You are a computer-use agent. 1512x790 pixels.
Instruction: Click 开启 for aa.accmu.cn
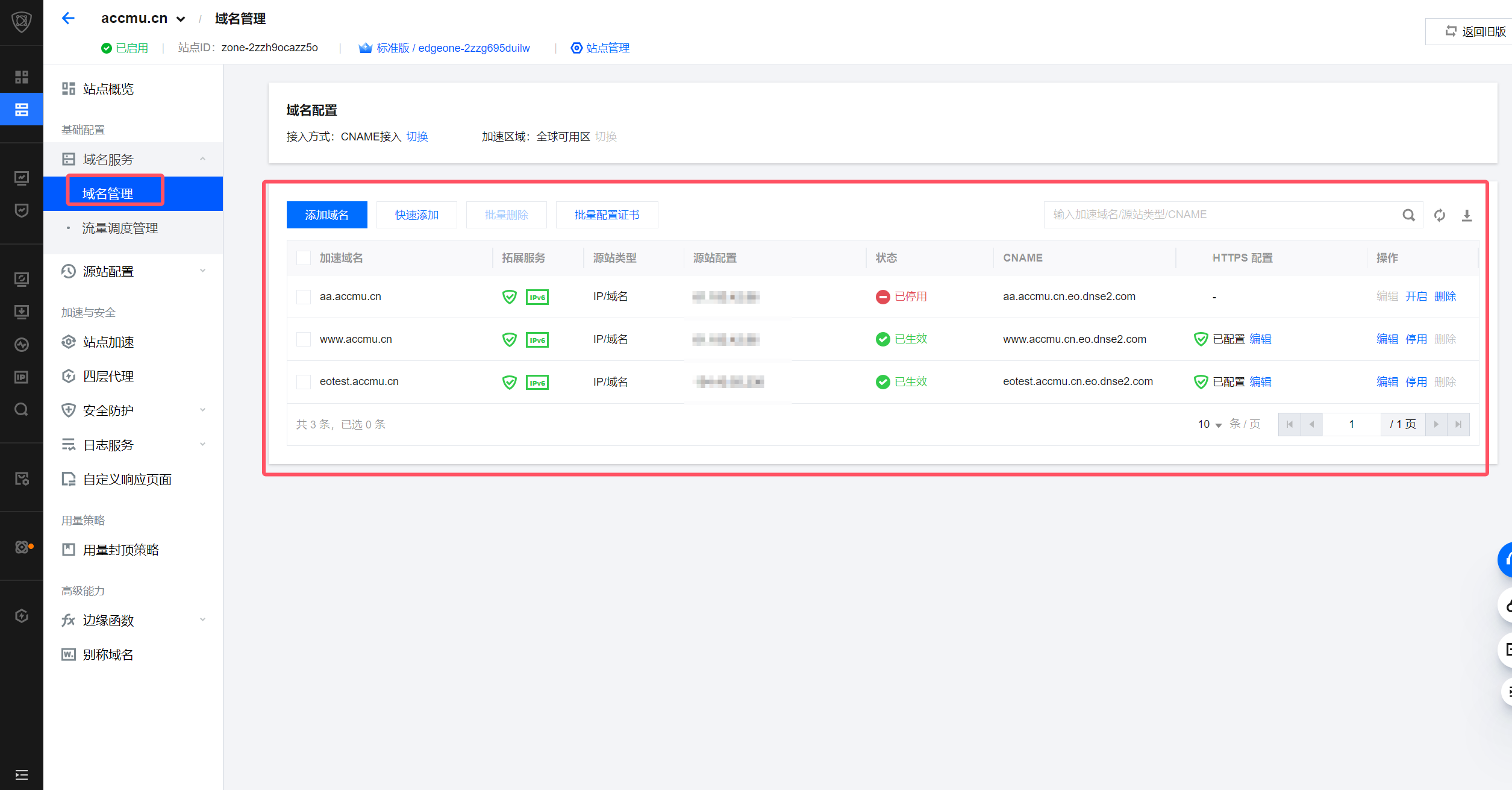coord(1416,296)
